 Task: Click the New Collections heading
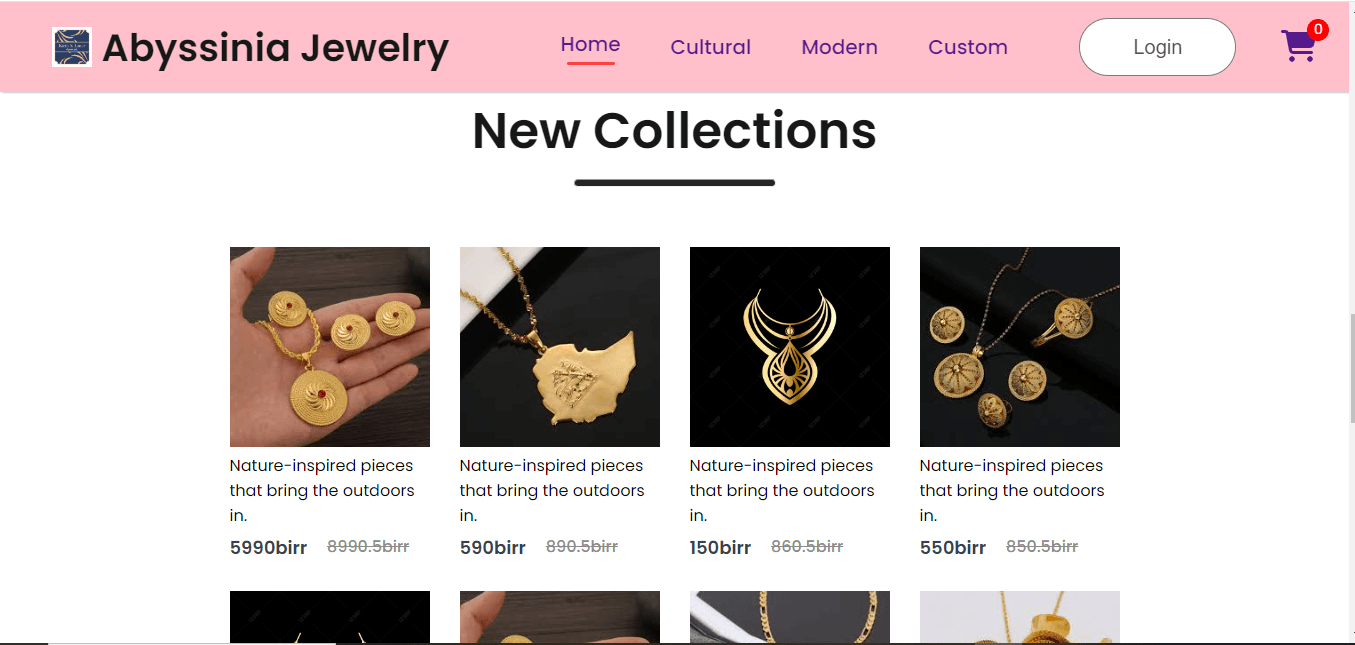tap(674, 130)
